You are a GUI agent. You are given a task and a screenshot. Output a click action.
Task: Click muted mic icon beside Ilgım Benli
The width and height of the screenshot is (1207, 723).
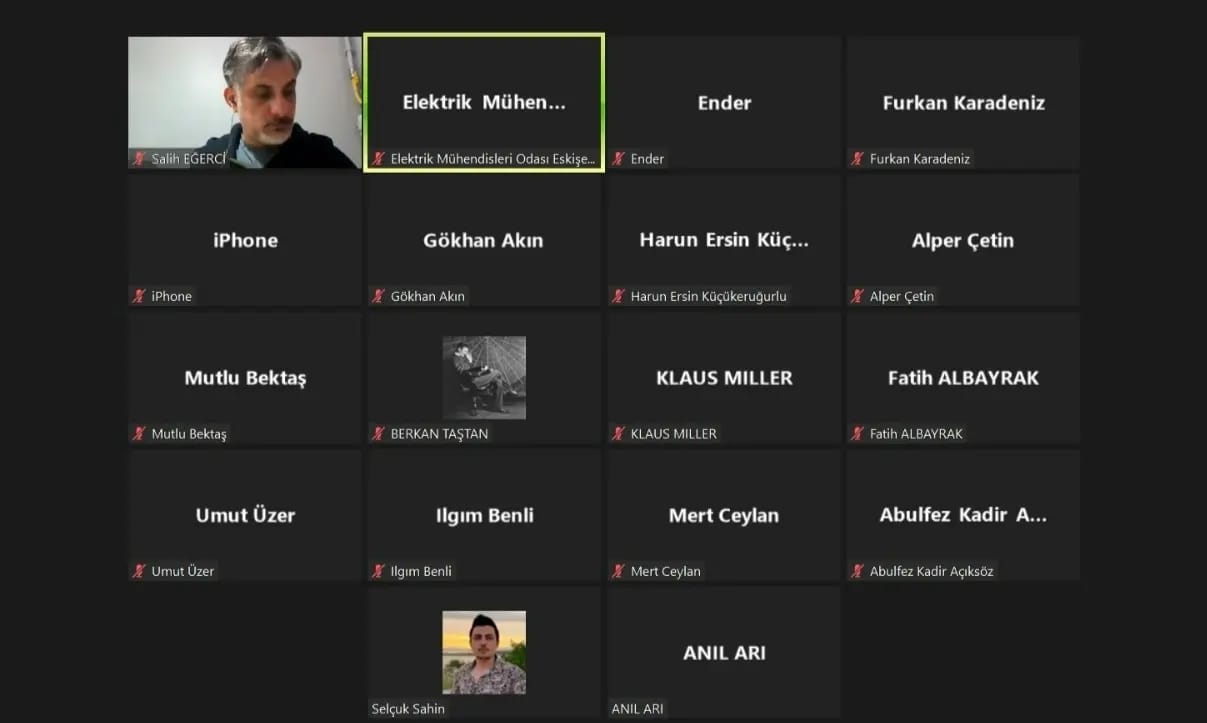(379, 571)
